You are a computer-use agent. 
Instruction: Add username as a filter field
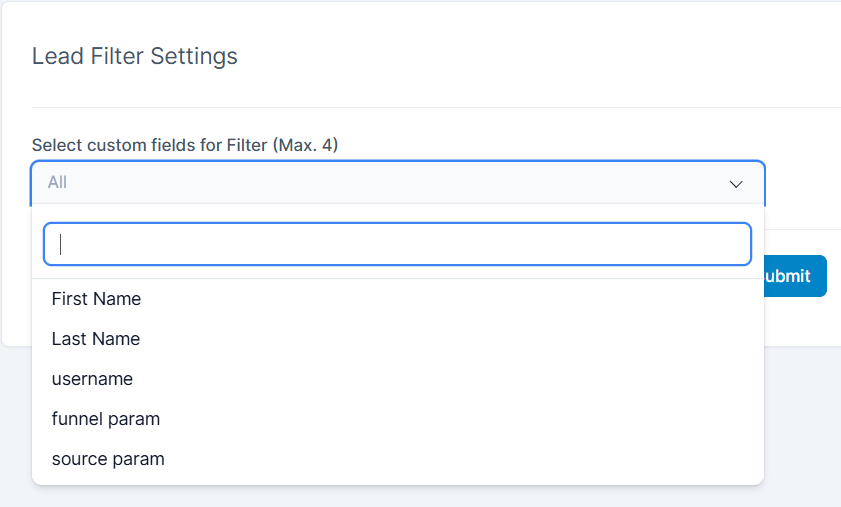(92, 379)
